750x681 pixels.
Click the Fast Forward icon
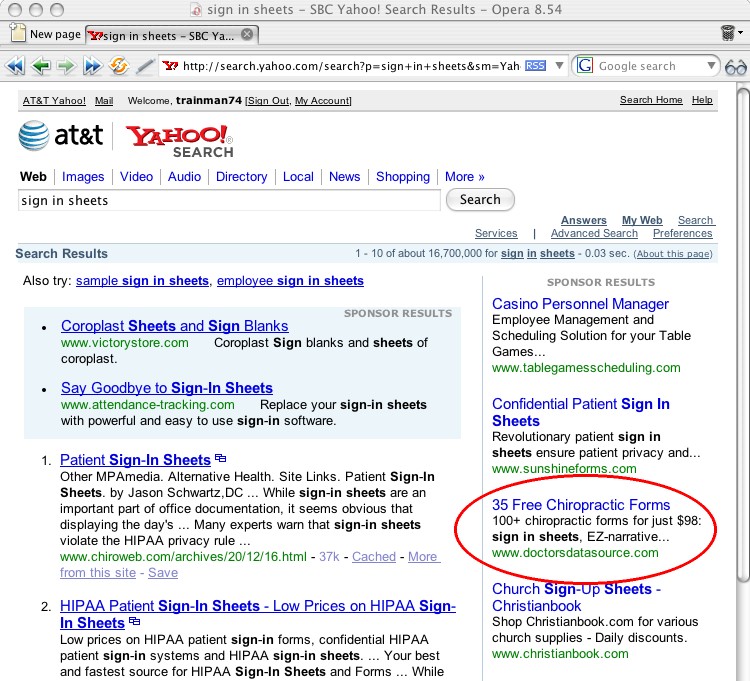pos(92,66)
